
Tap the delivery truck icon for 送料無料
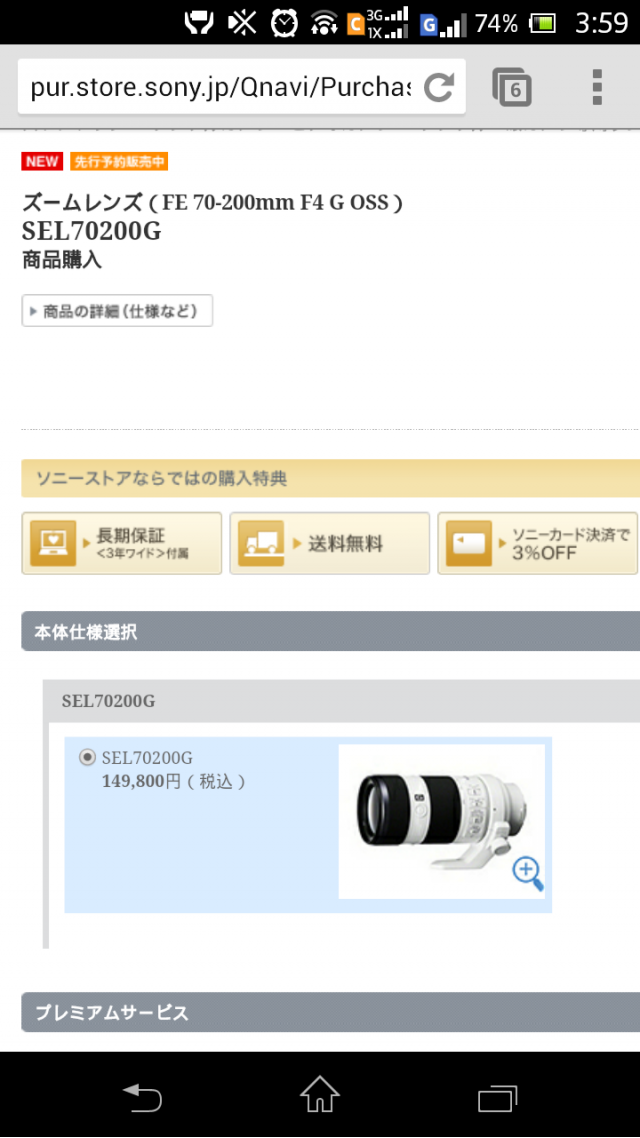coord(261,544)
